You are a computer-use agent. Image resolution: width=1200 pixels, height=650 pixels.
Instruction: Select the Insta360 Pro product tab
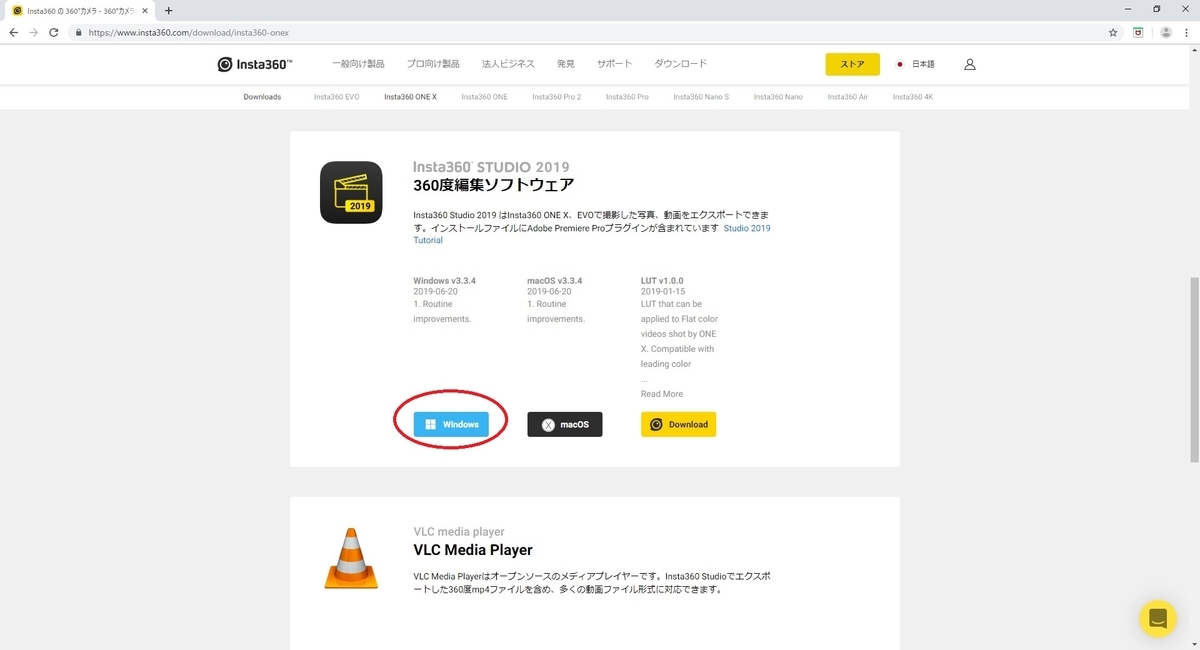627,97
